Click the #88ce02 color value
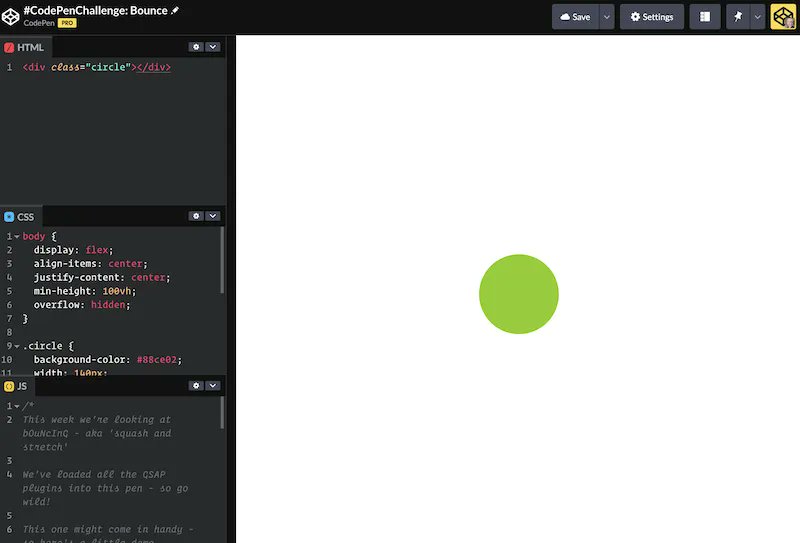Viewport: 800px width, 543px height. click(x=159, y=359)
